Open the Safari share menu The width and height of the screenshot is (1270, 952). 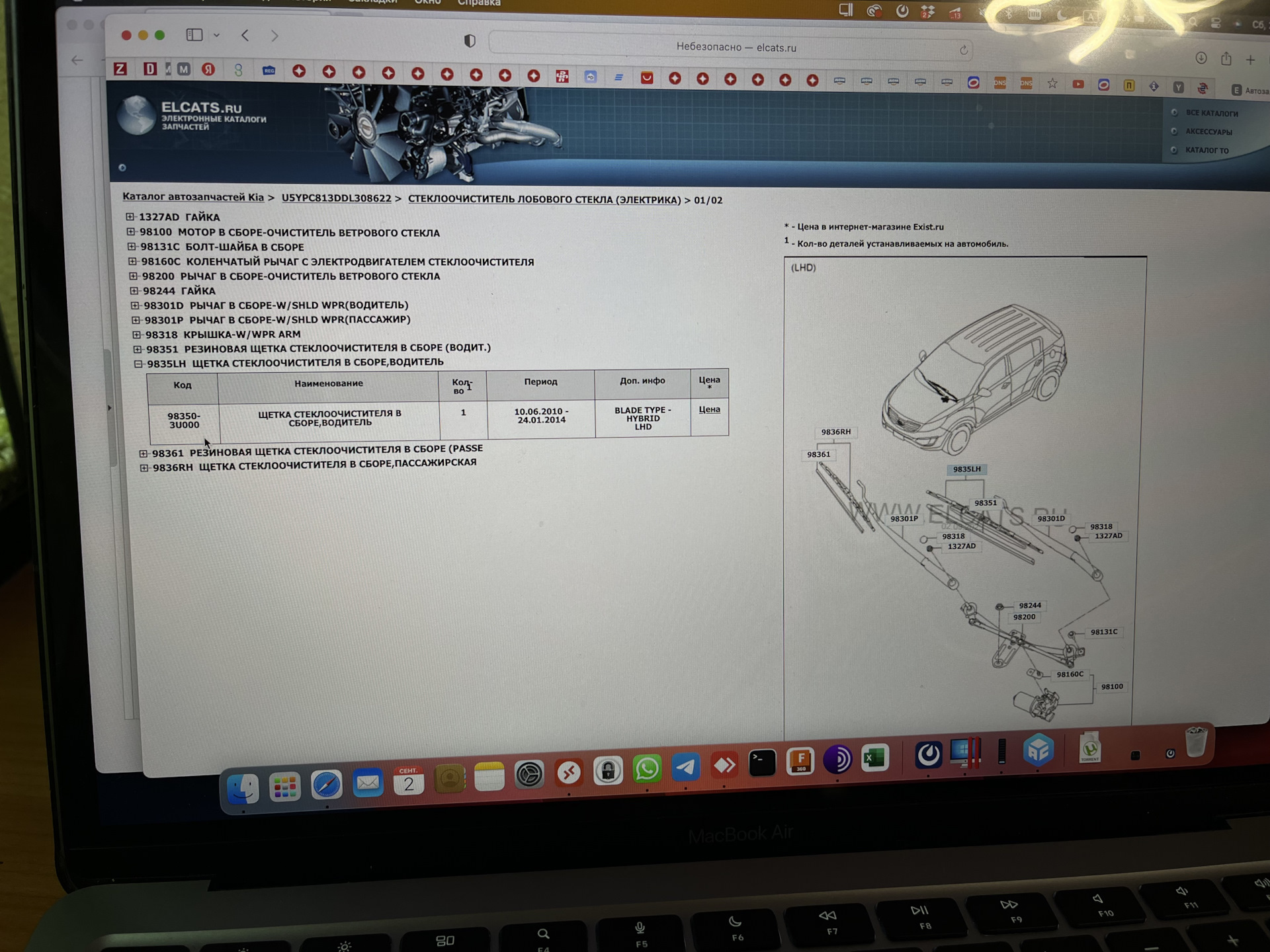pos(1226,58)
